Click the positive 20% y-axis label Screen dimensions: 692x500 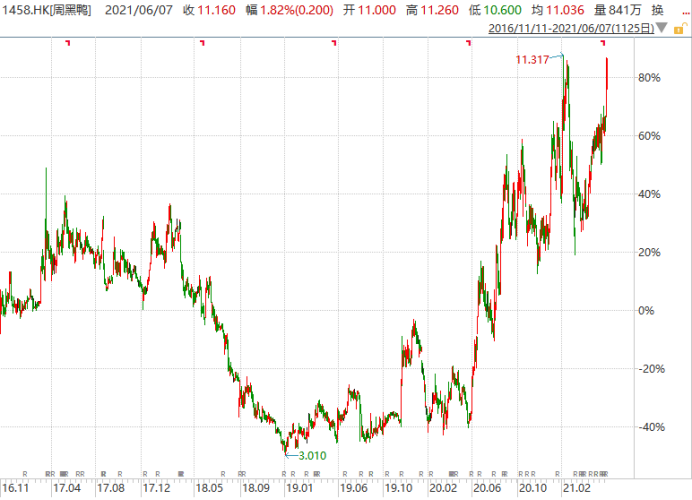tap(649, 252)
